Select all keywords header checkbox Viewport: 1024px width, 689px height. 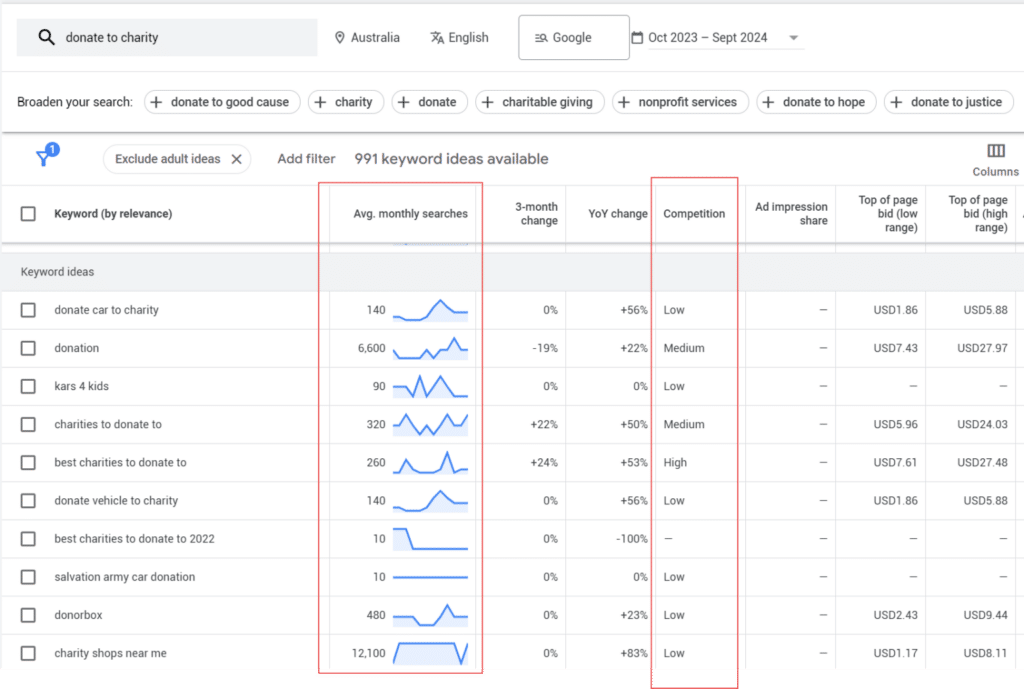pyautogui.click(x=28, y=214)
